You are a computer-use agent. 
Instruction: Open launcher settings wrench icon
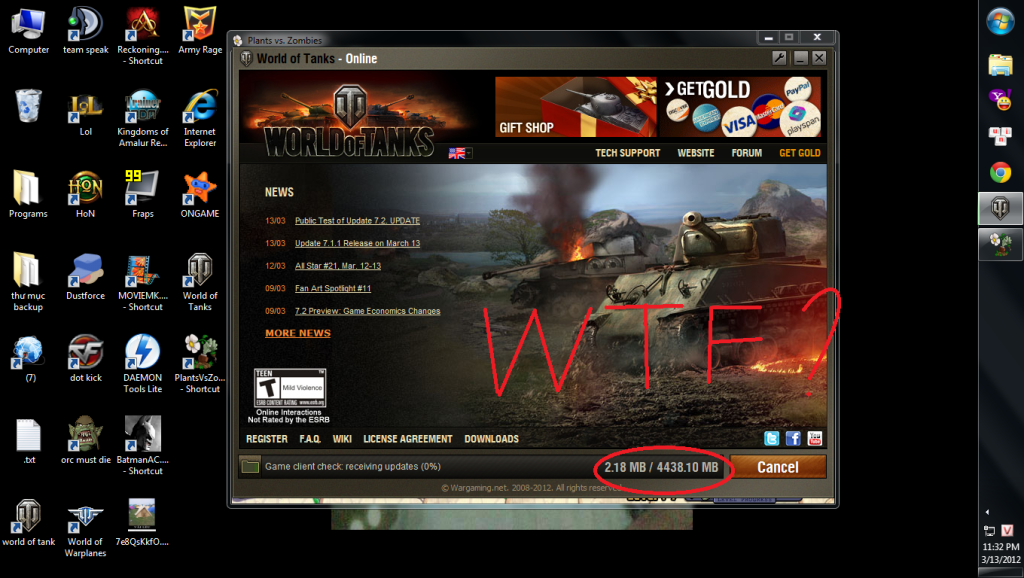click(x=780, y=58)
